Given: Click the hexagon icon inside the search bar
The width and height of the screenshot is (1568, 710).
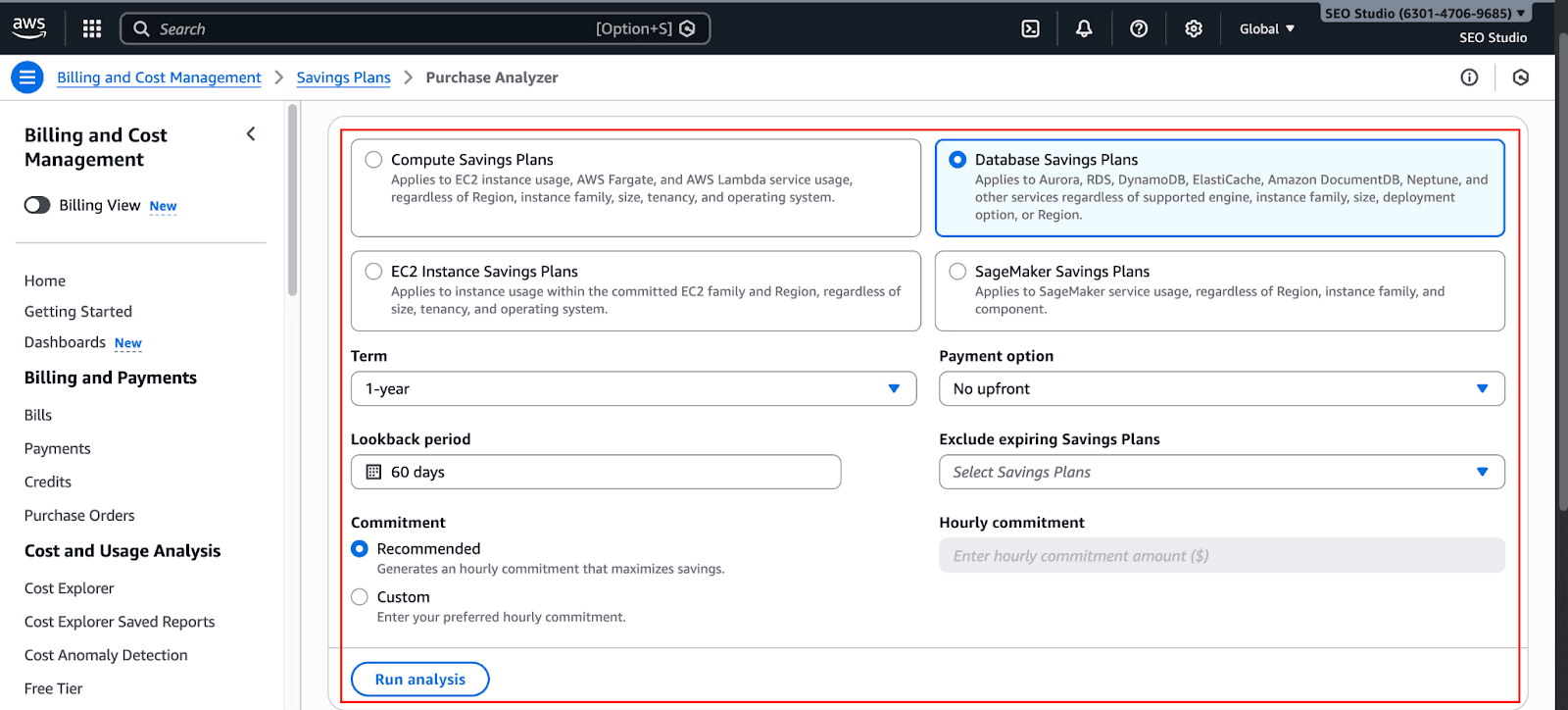Looking at the screenshot, I should click(688, 28).
